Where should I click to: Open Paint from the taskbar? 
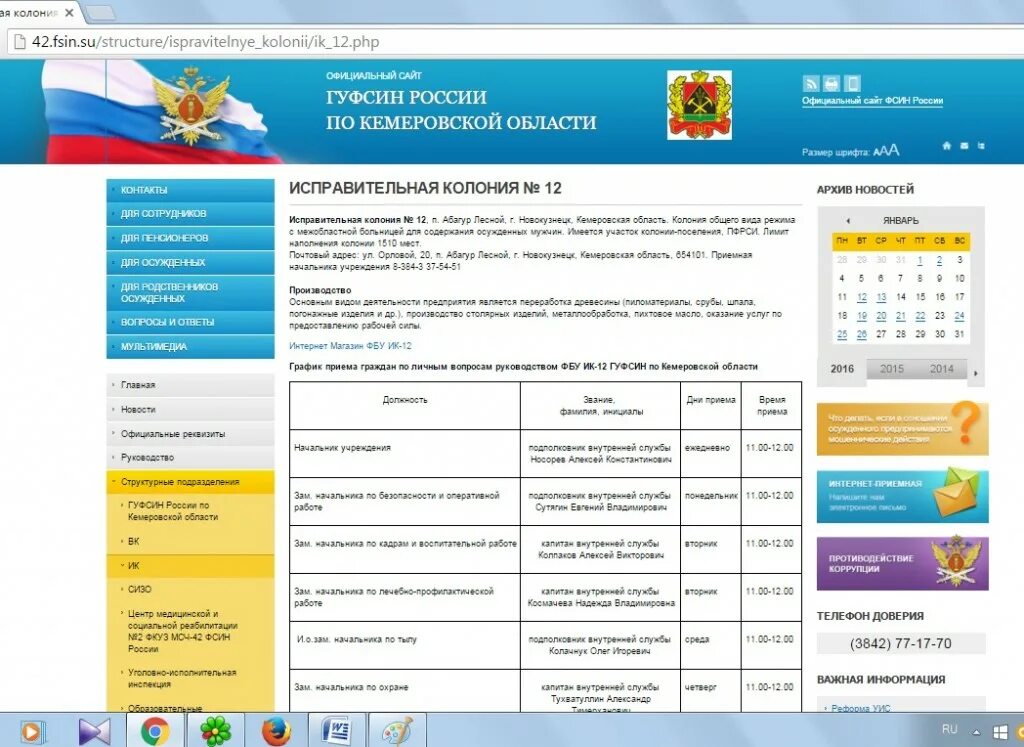click(397, 731)
